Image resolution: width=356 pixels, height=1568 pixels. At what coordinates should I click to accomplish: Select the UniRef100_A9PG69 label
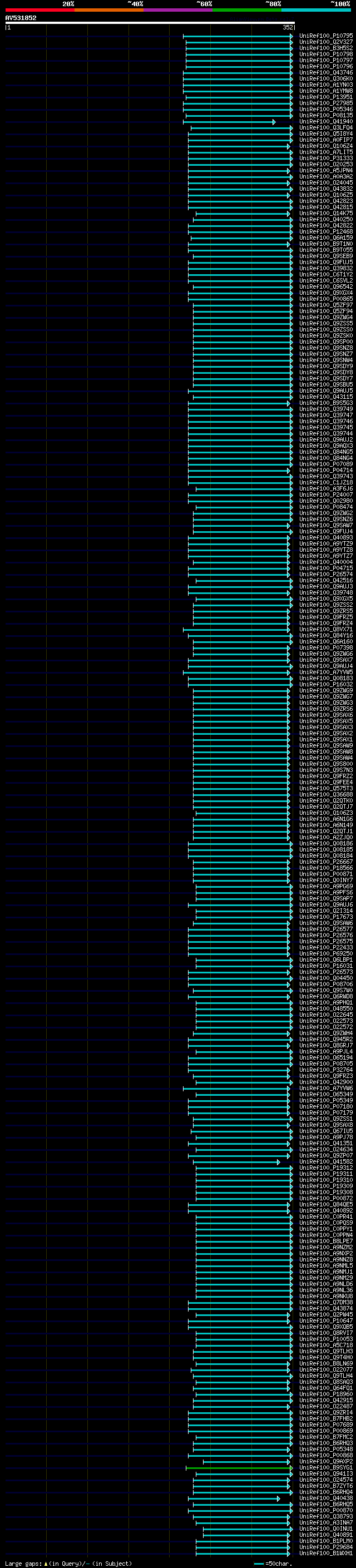(x=326, y=886)
